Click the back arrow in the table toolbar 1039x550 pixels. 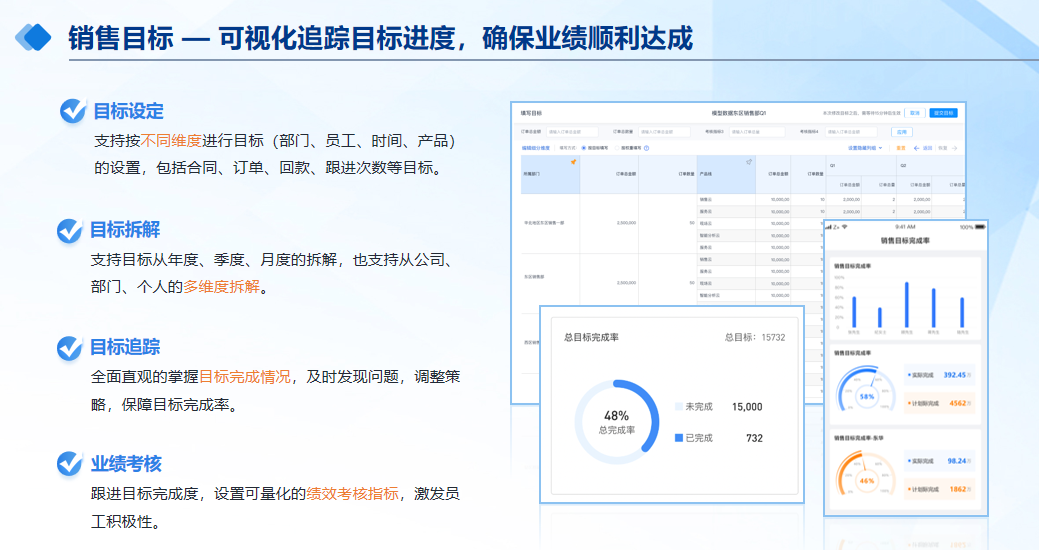click(915, 148)
